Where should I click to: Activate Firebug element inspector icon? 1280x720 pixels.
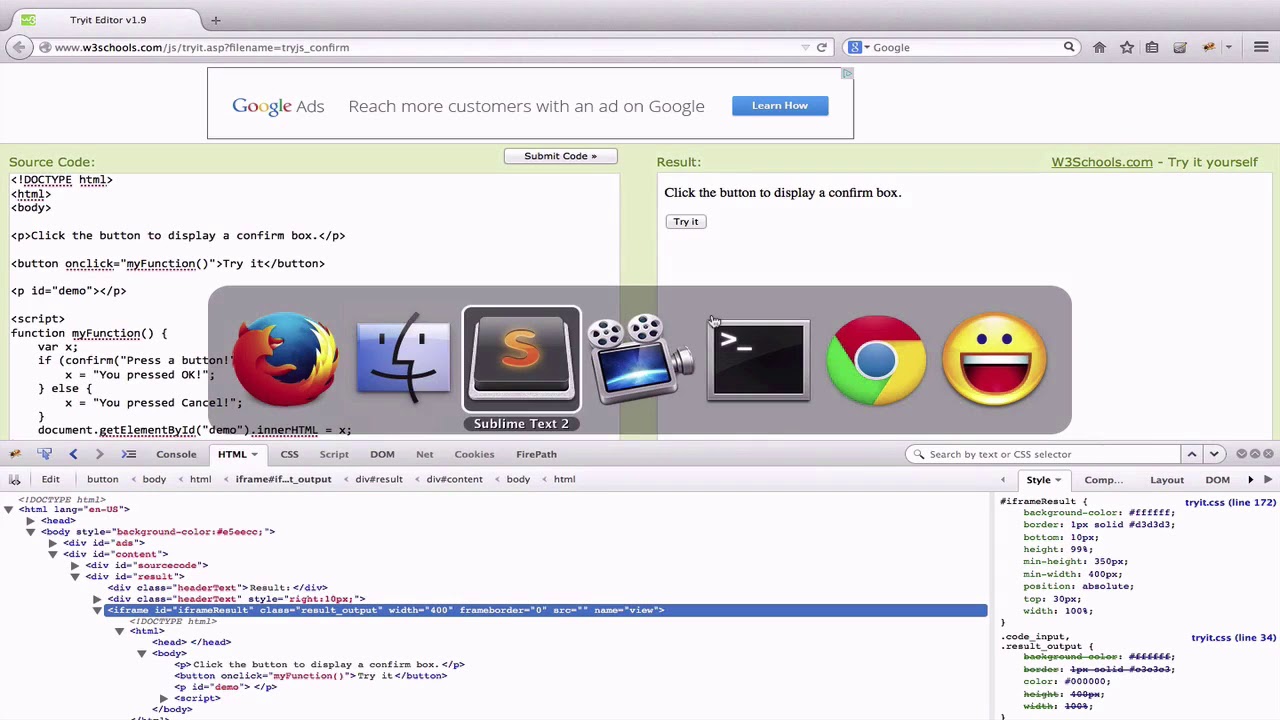(x=44, y=454)
